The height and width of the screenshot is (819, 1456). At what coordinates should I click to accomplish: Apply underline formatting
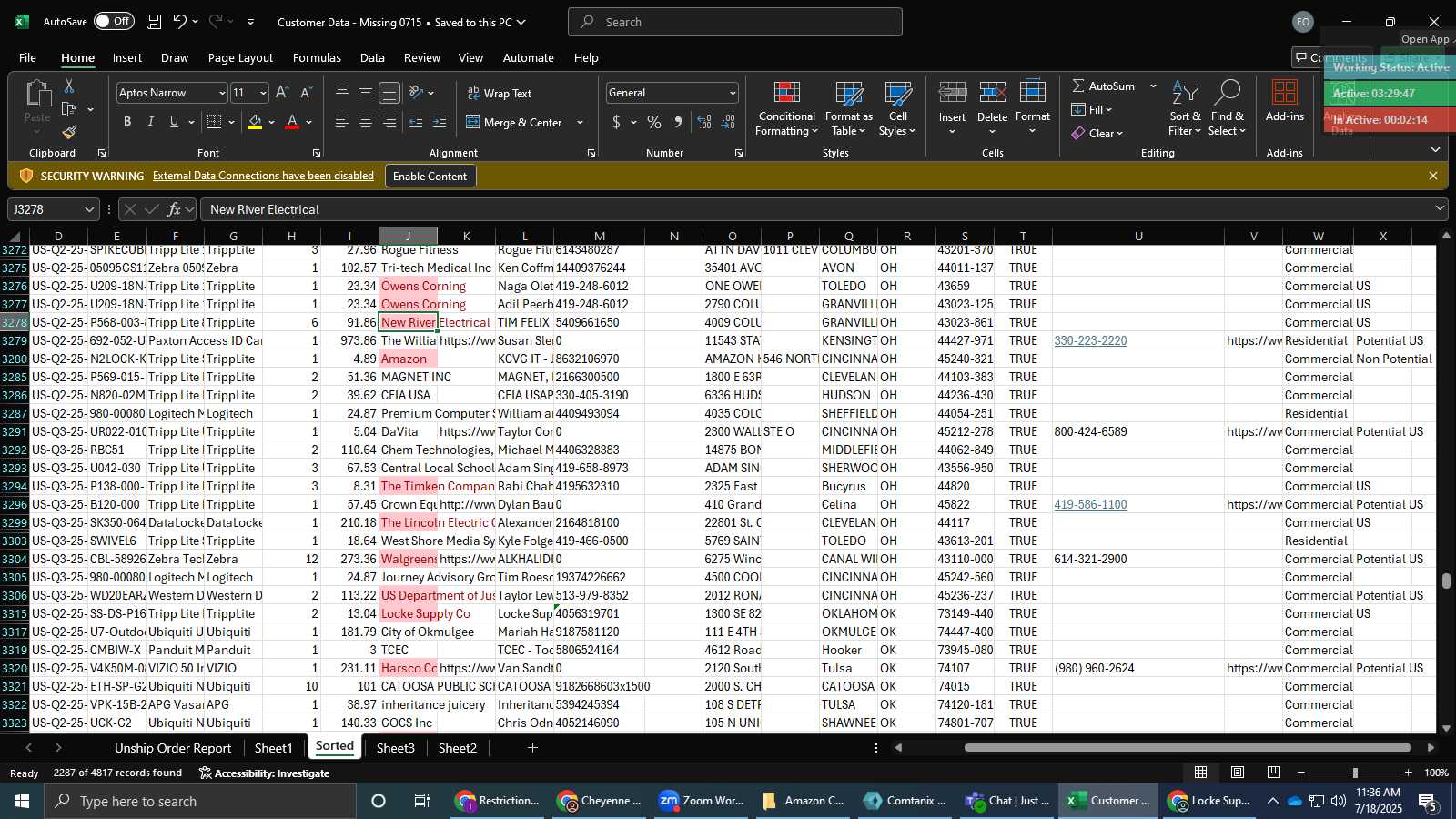click(174, 122)
